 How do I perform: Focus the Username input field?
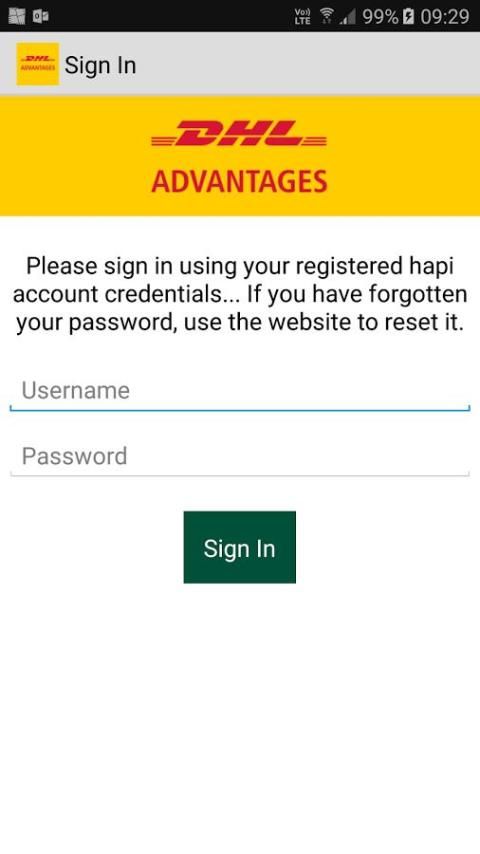(x=240, y=391)
